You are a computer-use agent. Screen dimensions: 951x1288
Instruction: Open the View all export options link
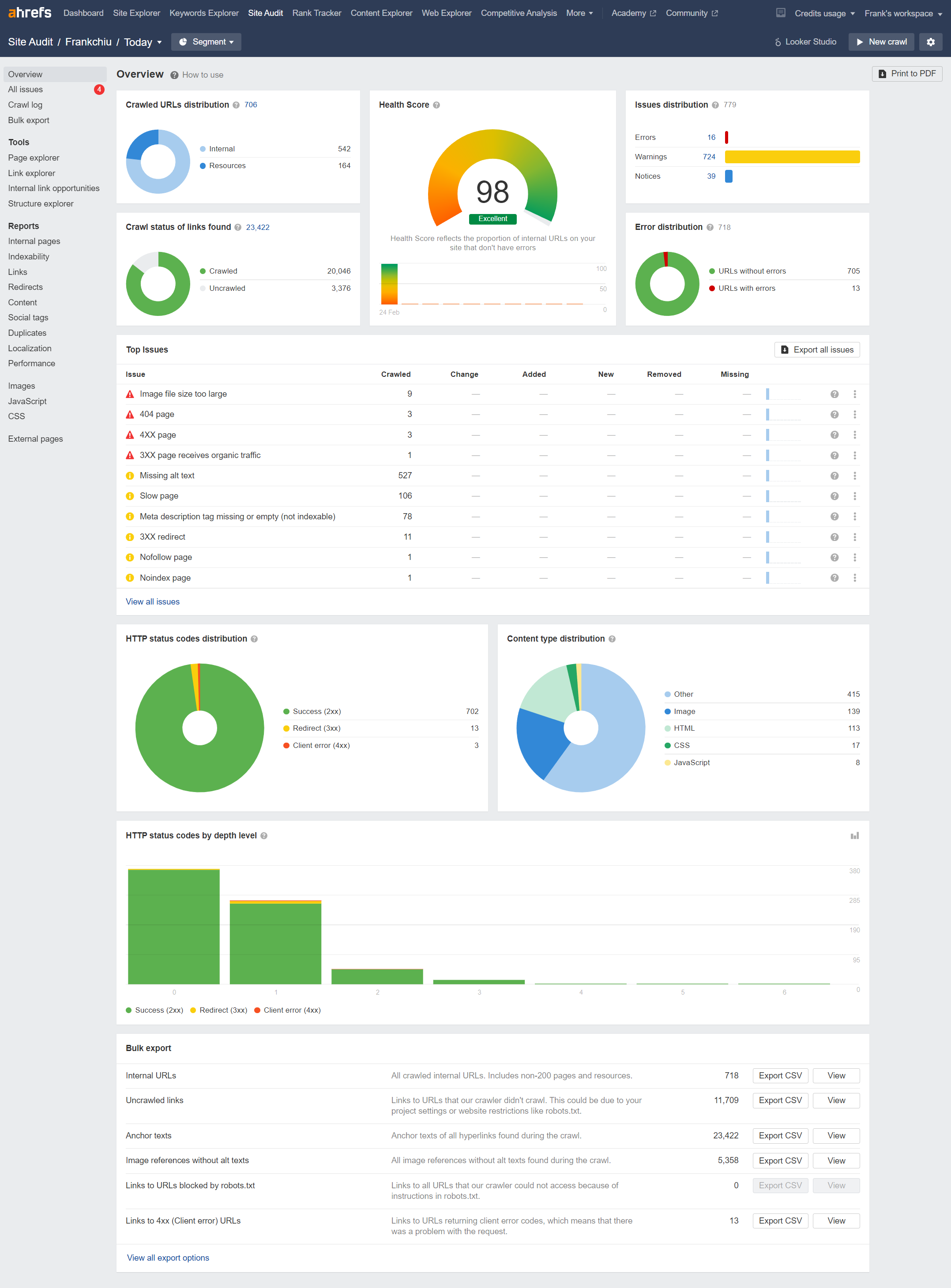pos(168,1258)
